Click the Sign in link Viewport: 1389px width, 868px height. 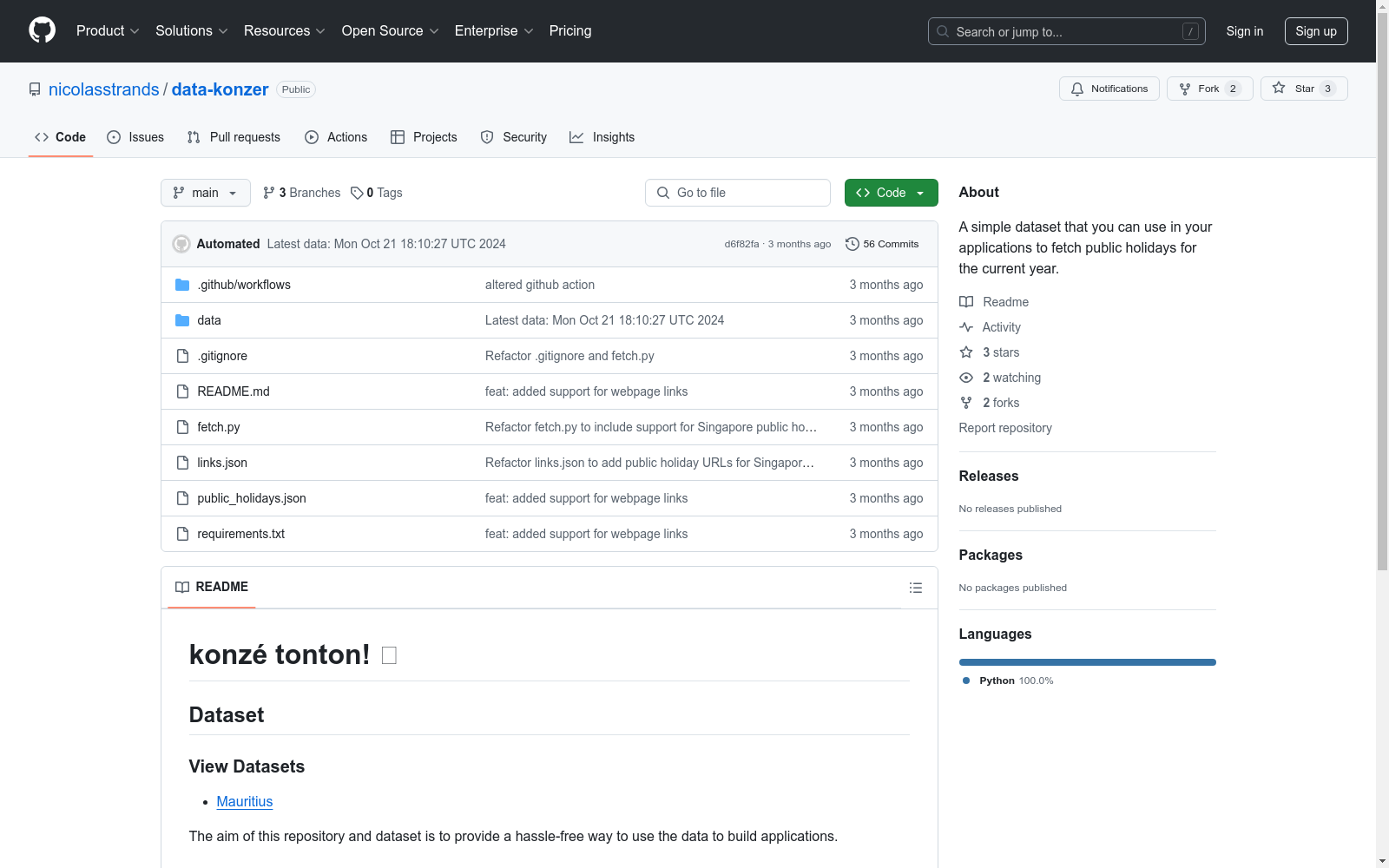1245,31
